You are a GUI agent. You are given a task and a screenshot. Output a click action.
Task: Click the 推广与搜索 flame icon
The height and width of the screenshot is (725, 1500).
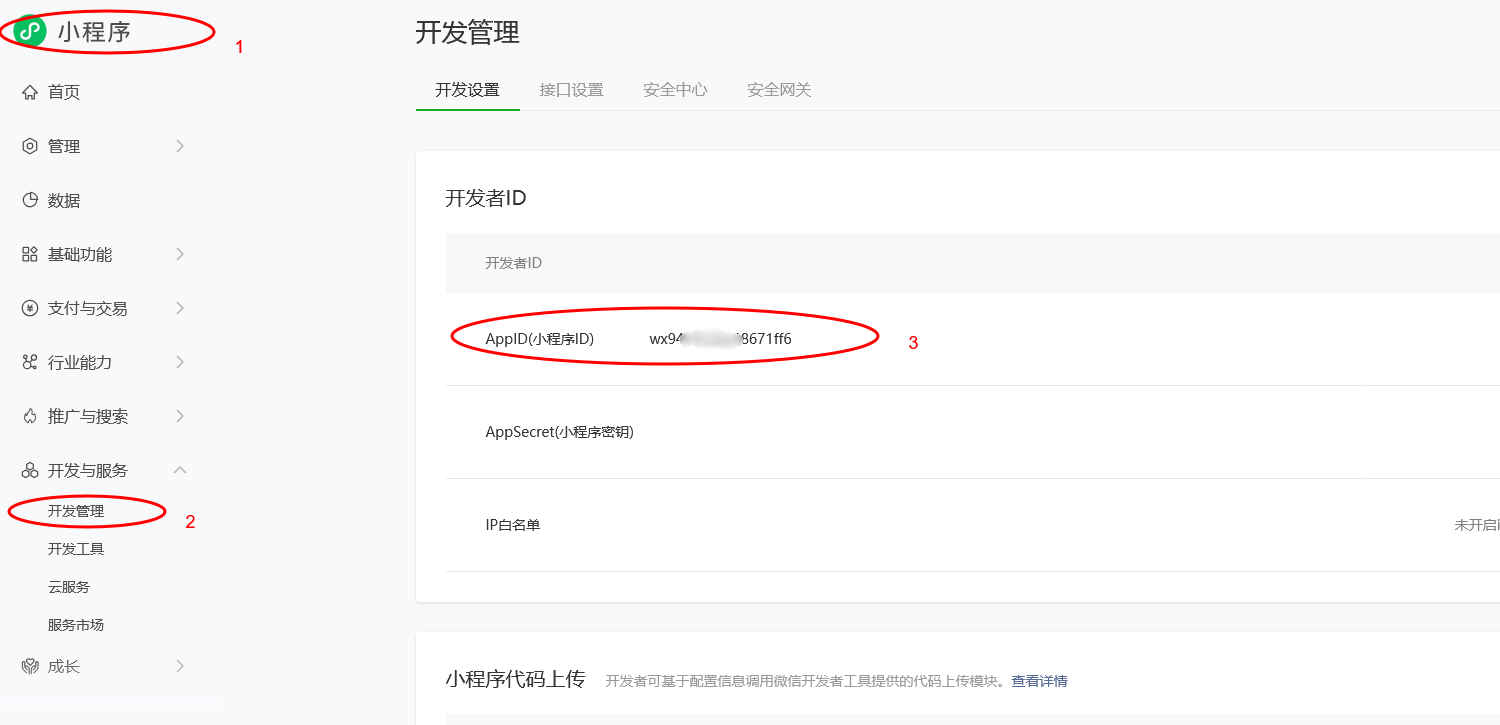coord(30,416)
